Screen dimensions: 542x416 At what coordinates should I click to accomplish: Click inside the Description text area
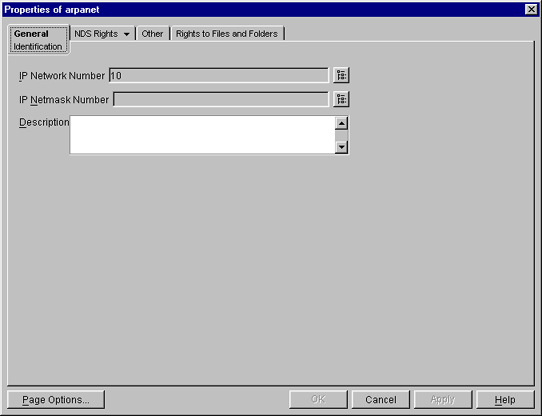202,135
